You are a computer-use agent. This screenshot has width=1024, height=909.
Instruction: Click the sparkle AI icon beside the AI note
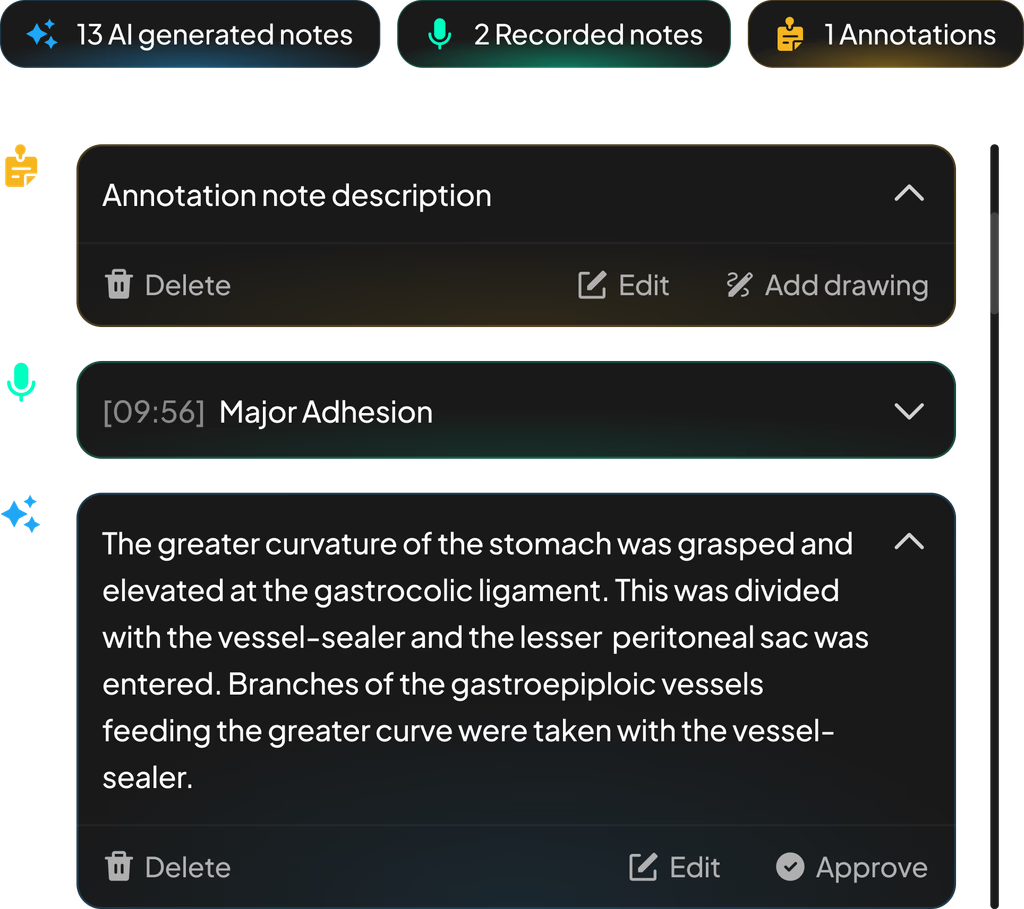tap(22, 513)
